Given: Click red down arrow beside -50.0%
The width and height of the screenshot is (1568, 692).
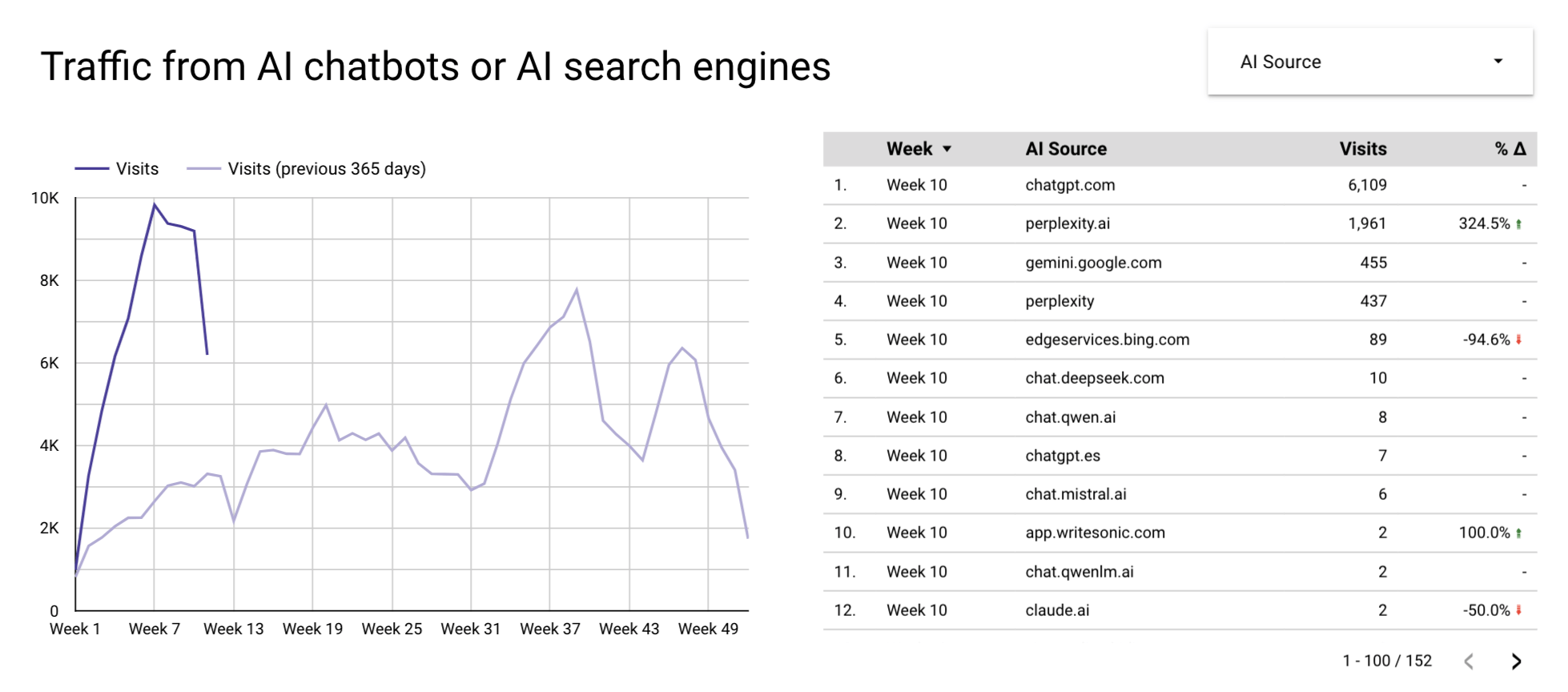Looking at the screenshot, I should [1518, 610].
